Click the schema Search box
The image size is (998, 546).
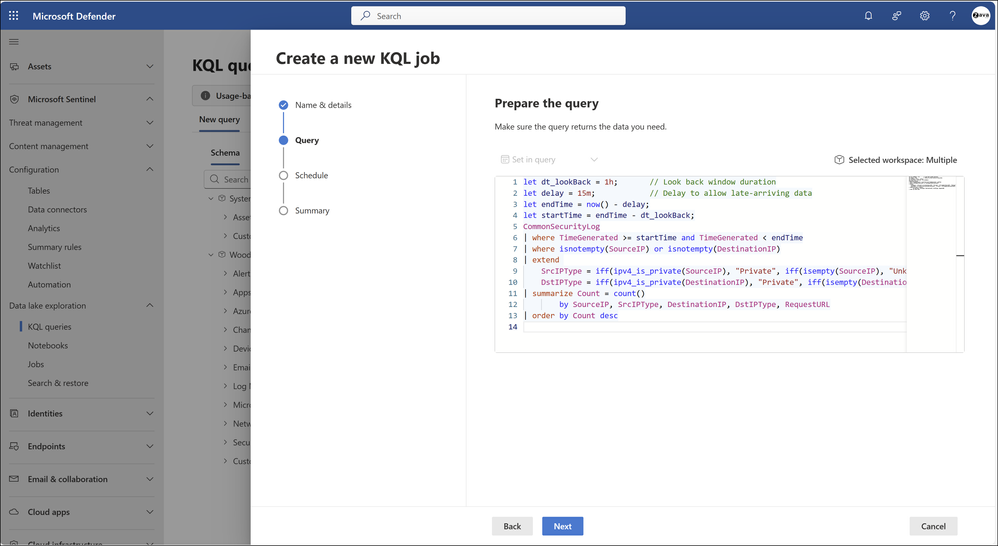229,179
